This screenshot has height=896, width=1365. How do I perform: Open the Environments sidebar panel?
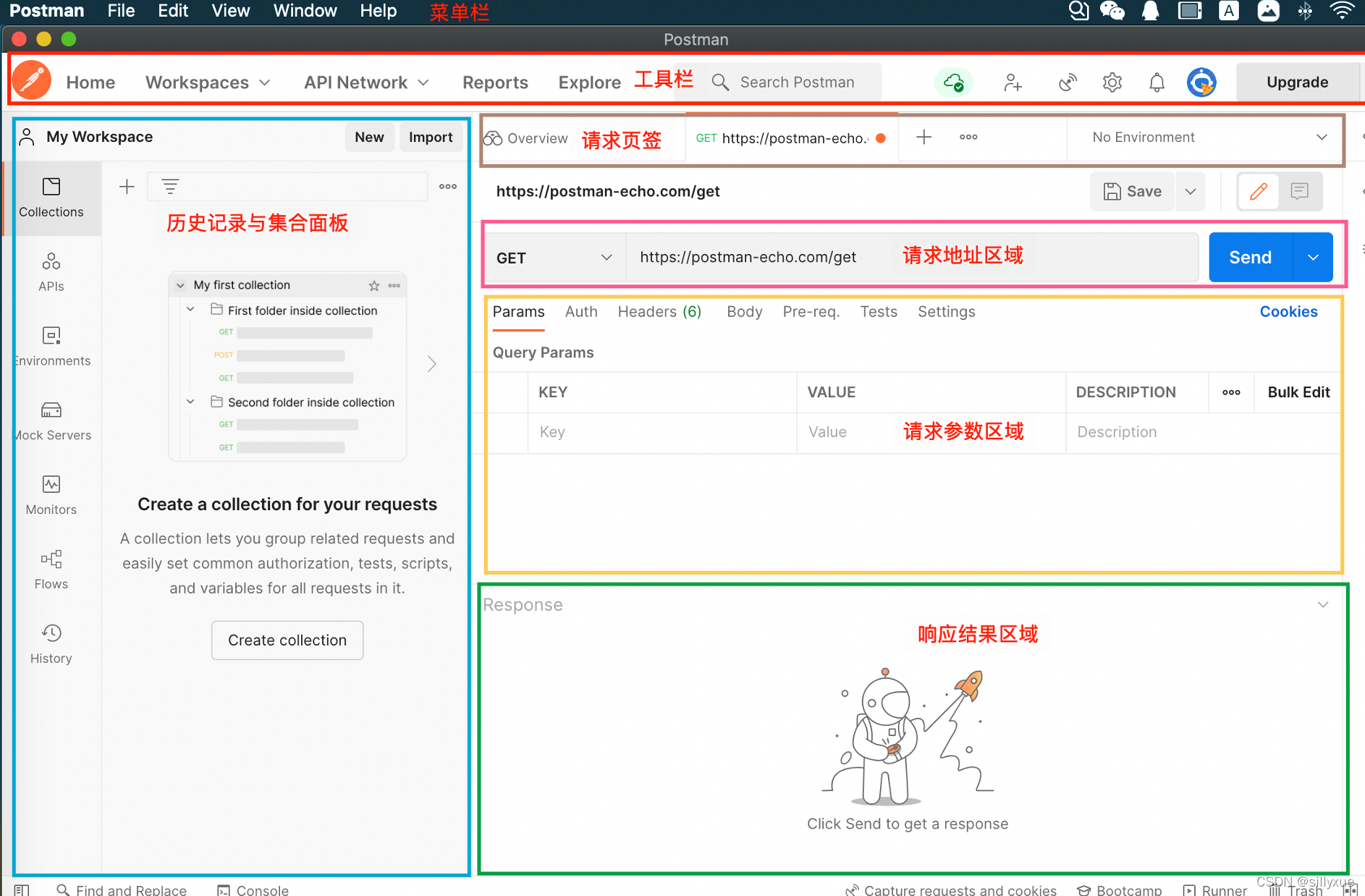click(51, 347)
